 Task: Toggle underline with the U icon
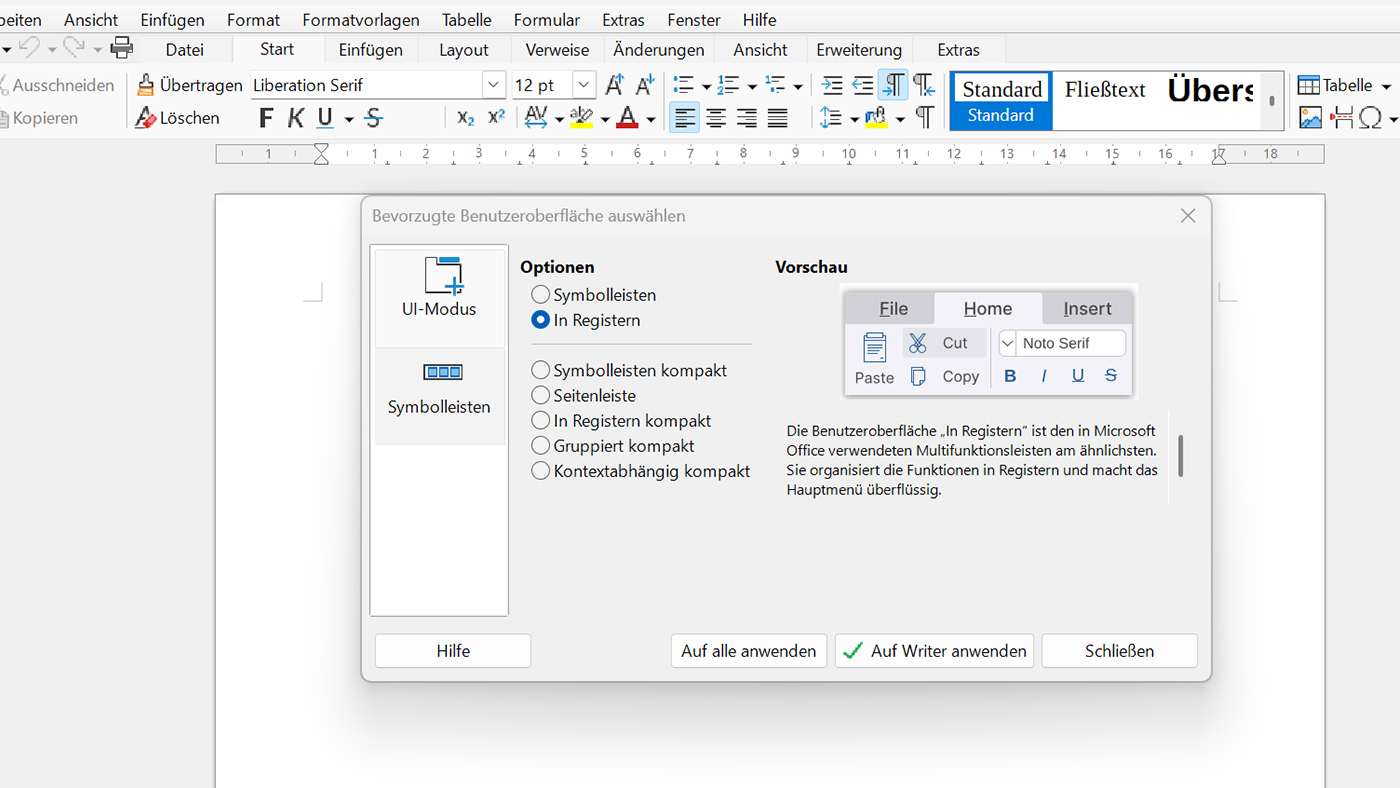tap(325, 118)
